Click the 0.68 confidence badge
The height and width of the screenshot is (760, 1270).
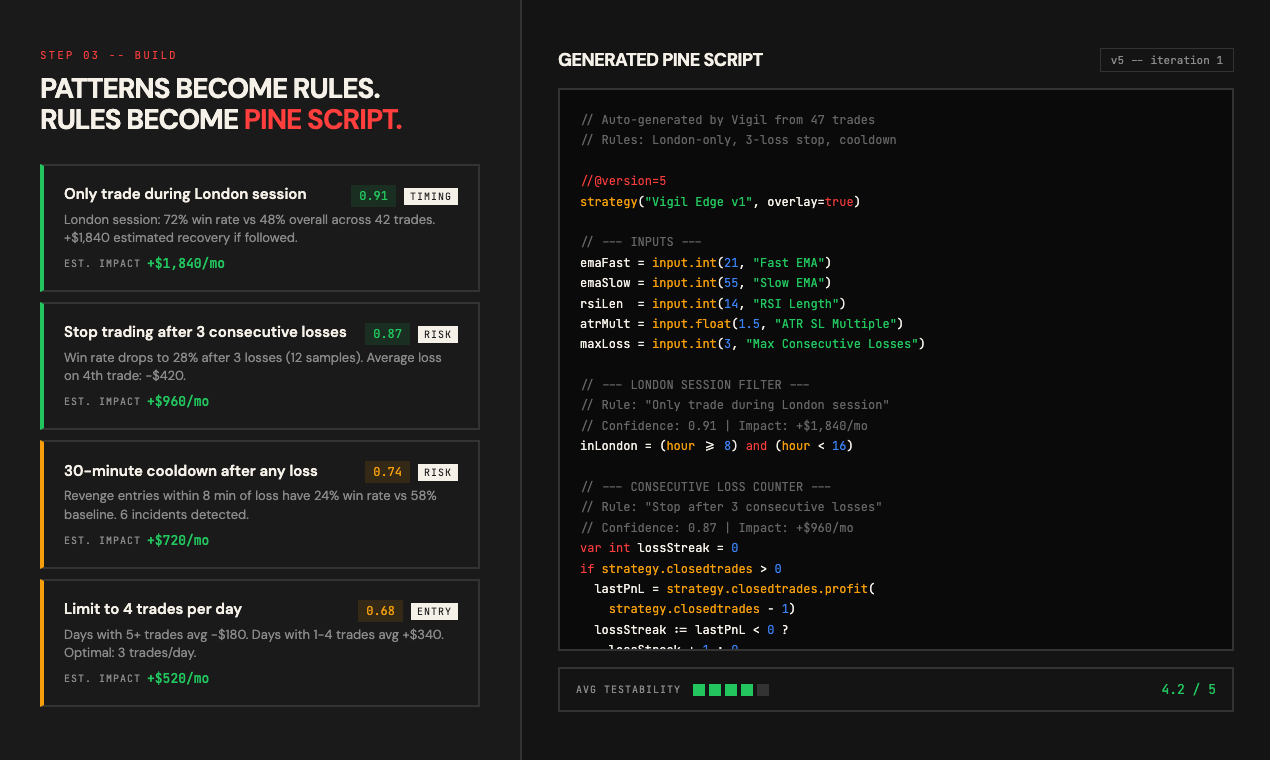click(x=381, y=611)
